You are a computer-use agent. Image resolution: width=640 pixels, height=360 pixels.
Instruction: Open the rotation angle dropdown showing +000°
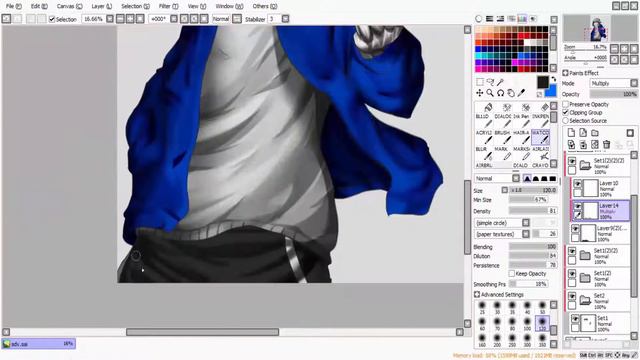pyautogui.click(x=174, y=19)
